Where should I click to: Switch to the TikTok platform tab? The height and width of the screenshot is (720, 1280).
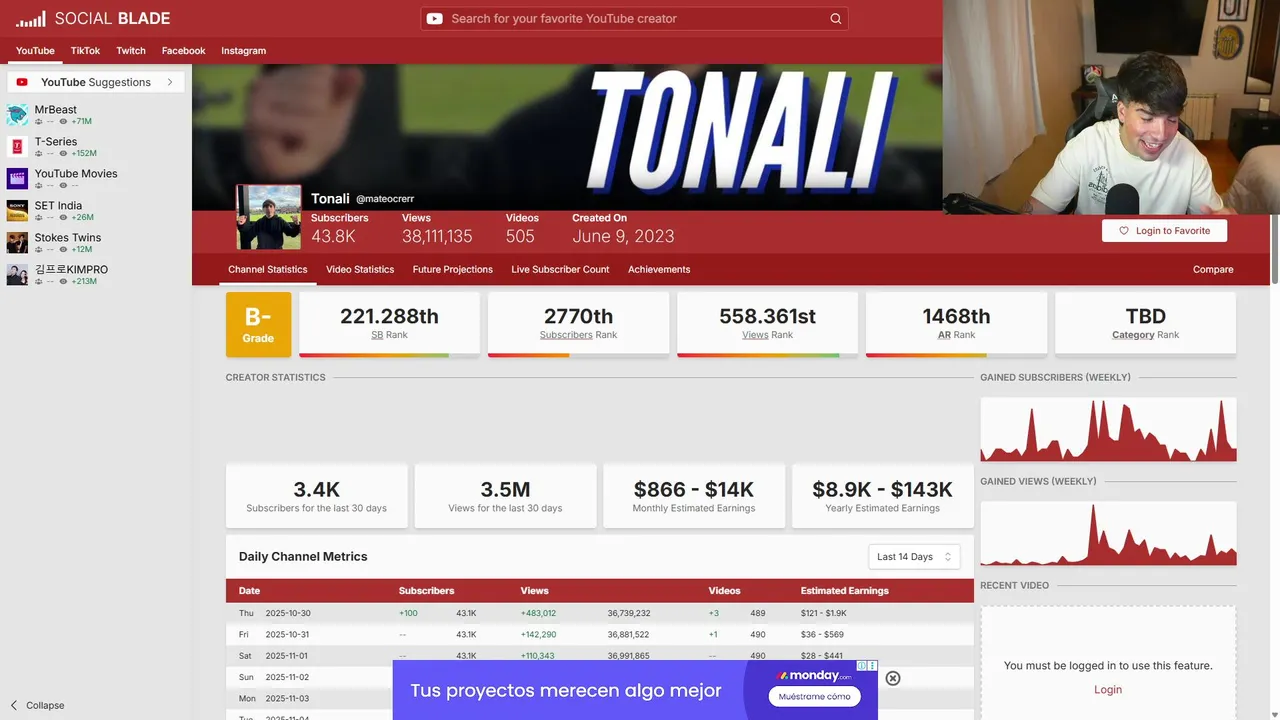pos(85,51)
